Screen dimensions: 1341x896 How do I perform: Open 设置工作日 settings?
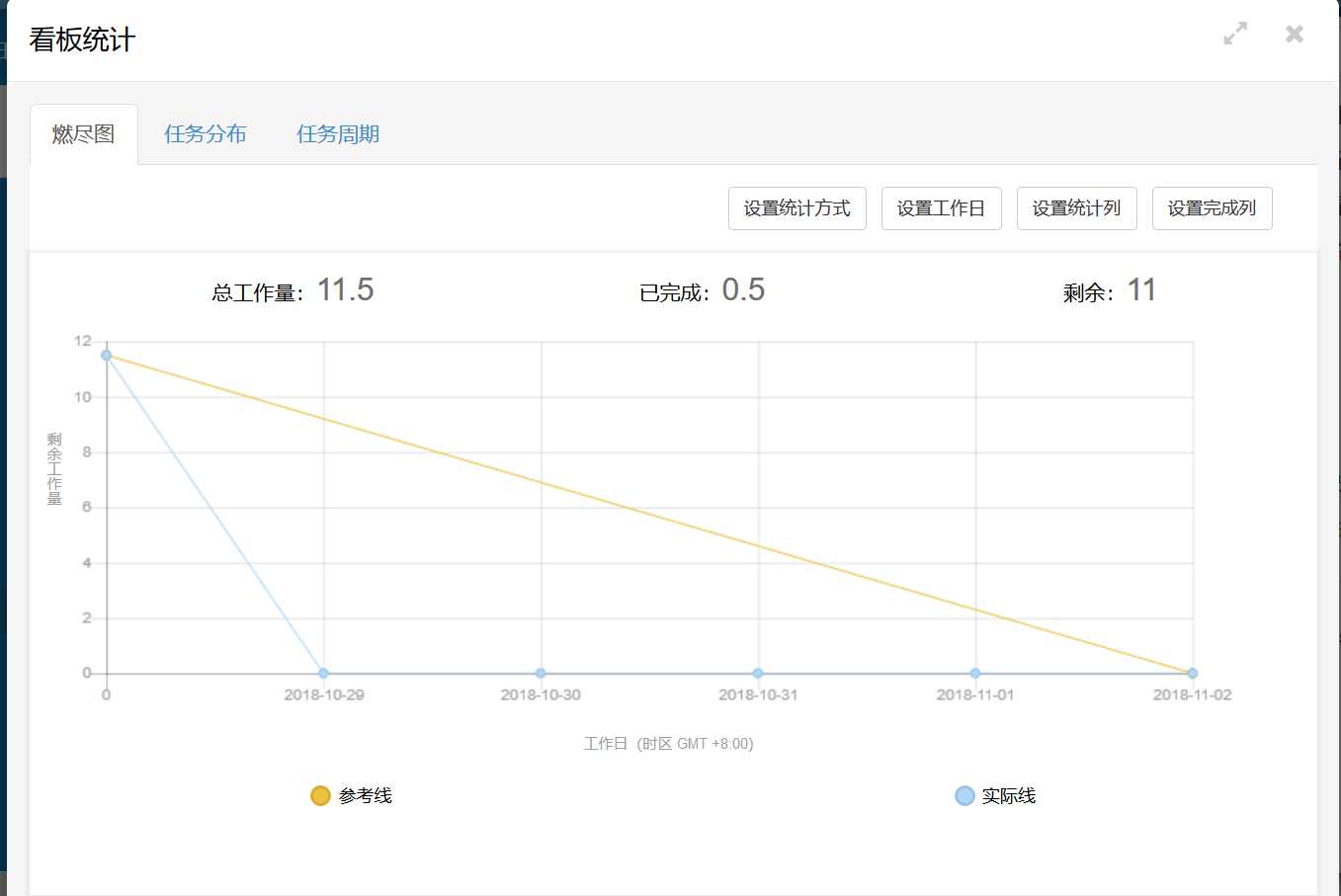click(941, 208)
